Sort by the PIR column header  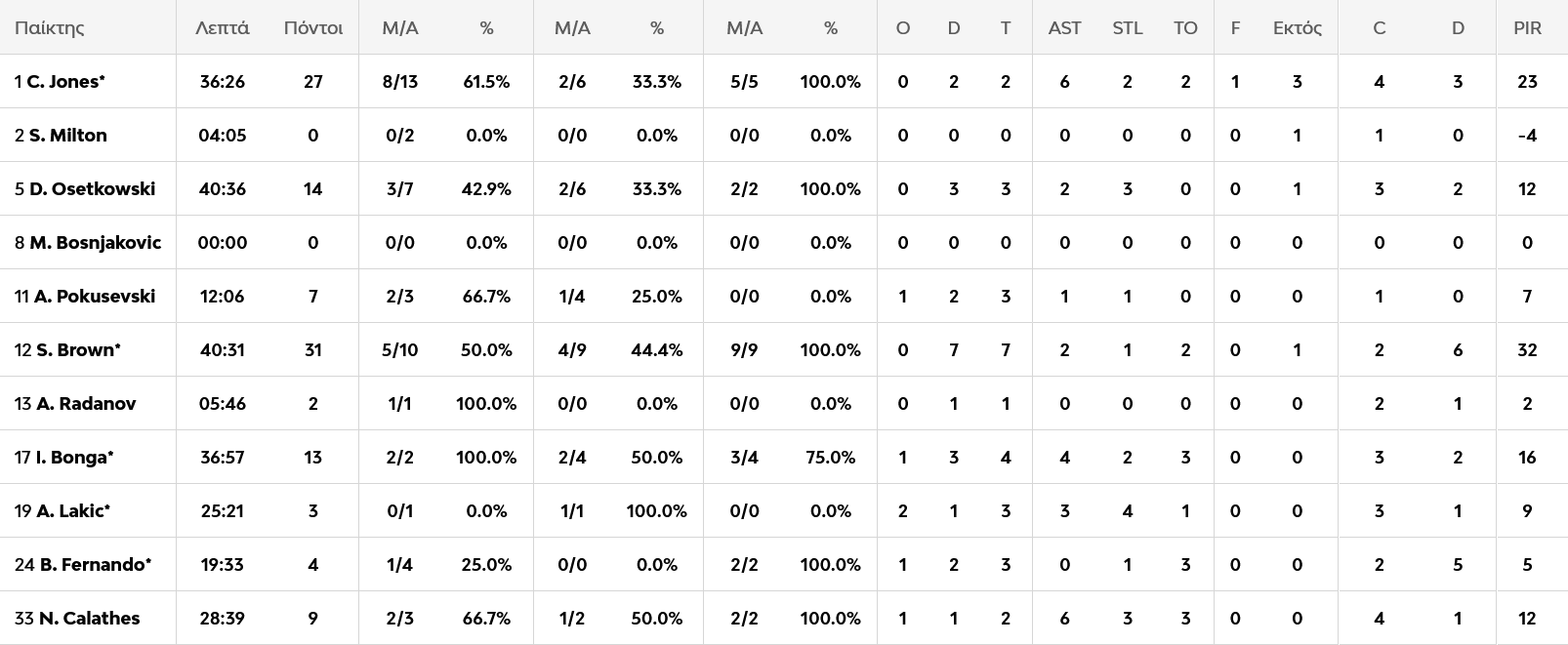click(x=1527, y=28)
